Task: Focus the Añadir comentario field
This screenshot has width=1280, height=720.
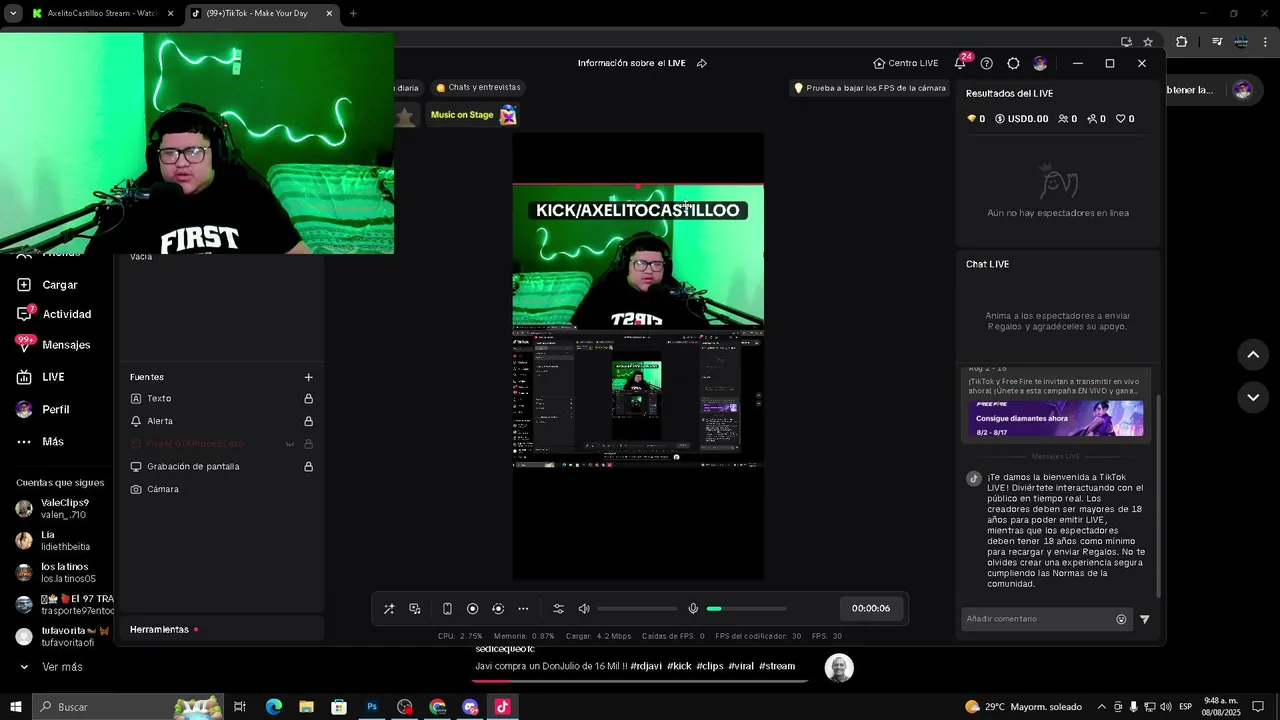Action: coord(1038,619)
